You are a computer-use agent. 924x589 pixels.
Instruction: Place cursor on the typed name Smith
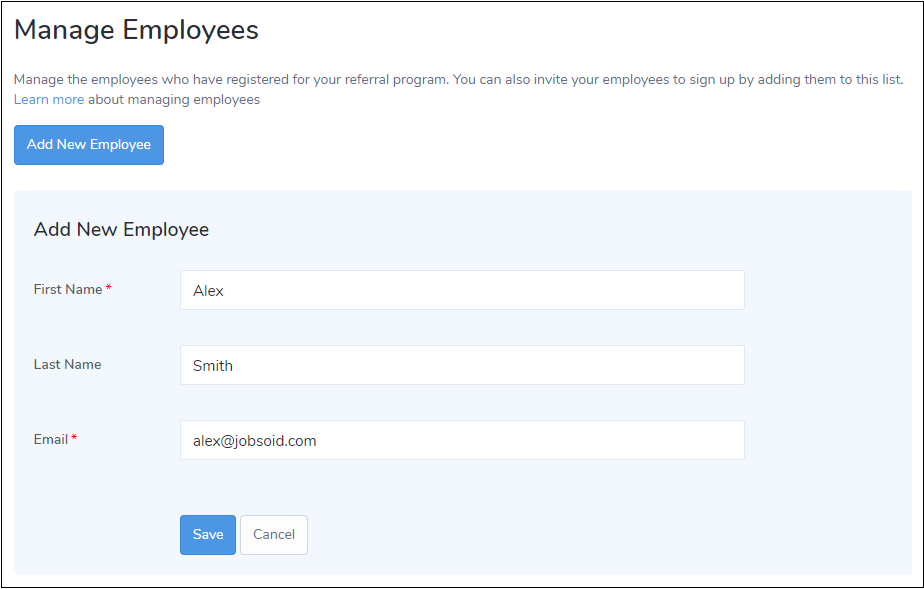pyautogui.click(x=213, y=366)
